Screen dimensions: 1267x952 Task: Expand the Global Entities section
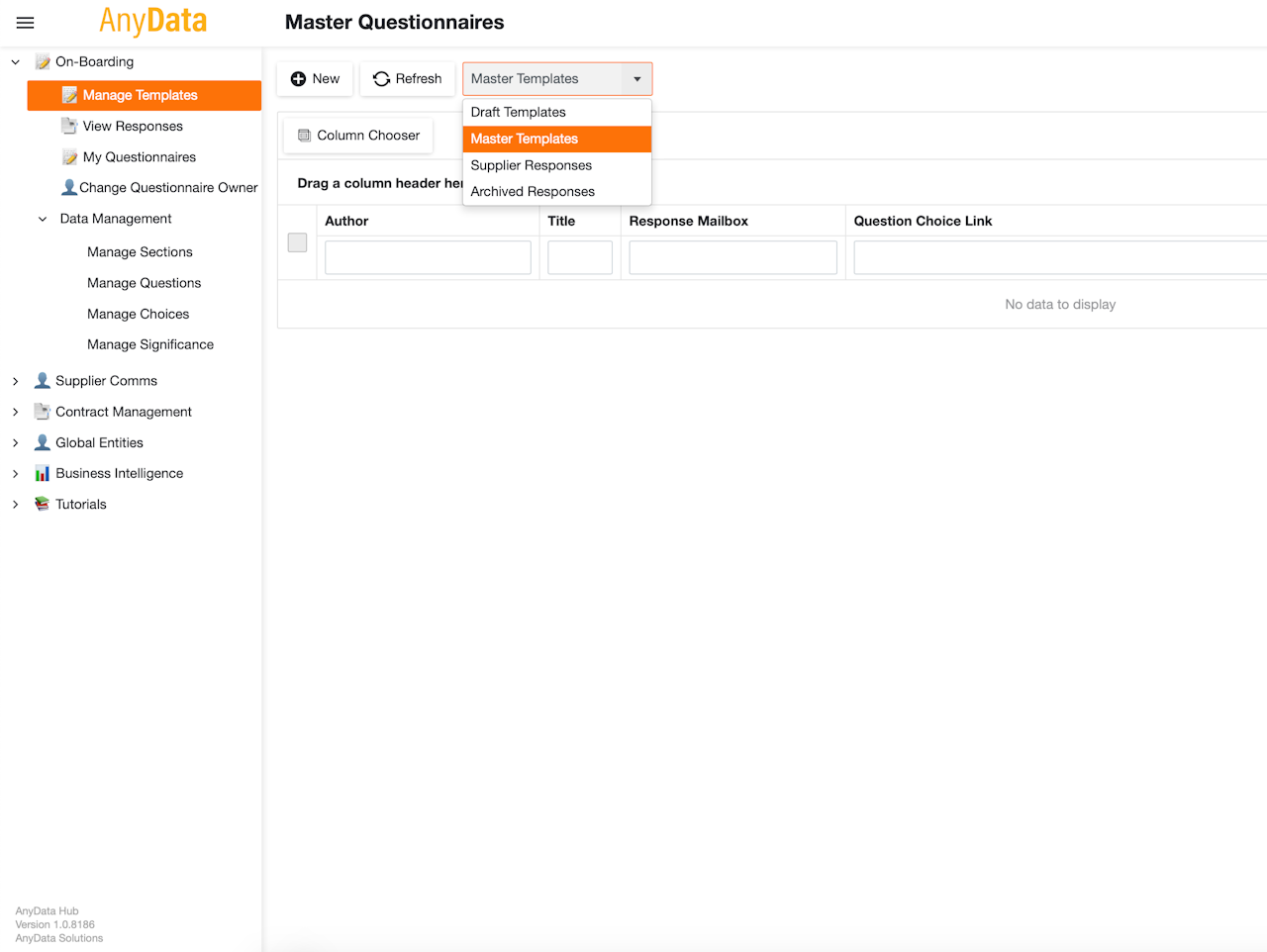point(16,442)
